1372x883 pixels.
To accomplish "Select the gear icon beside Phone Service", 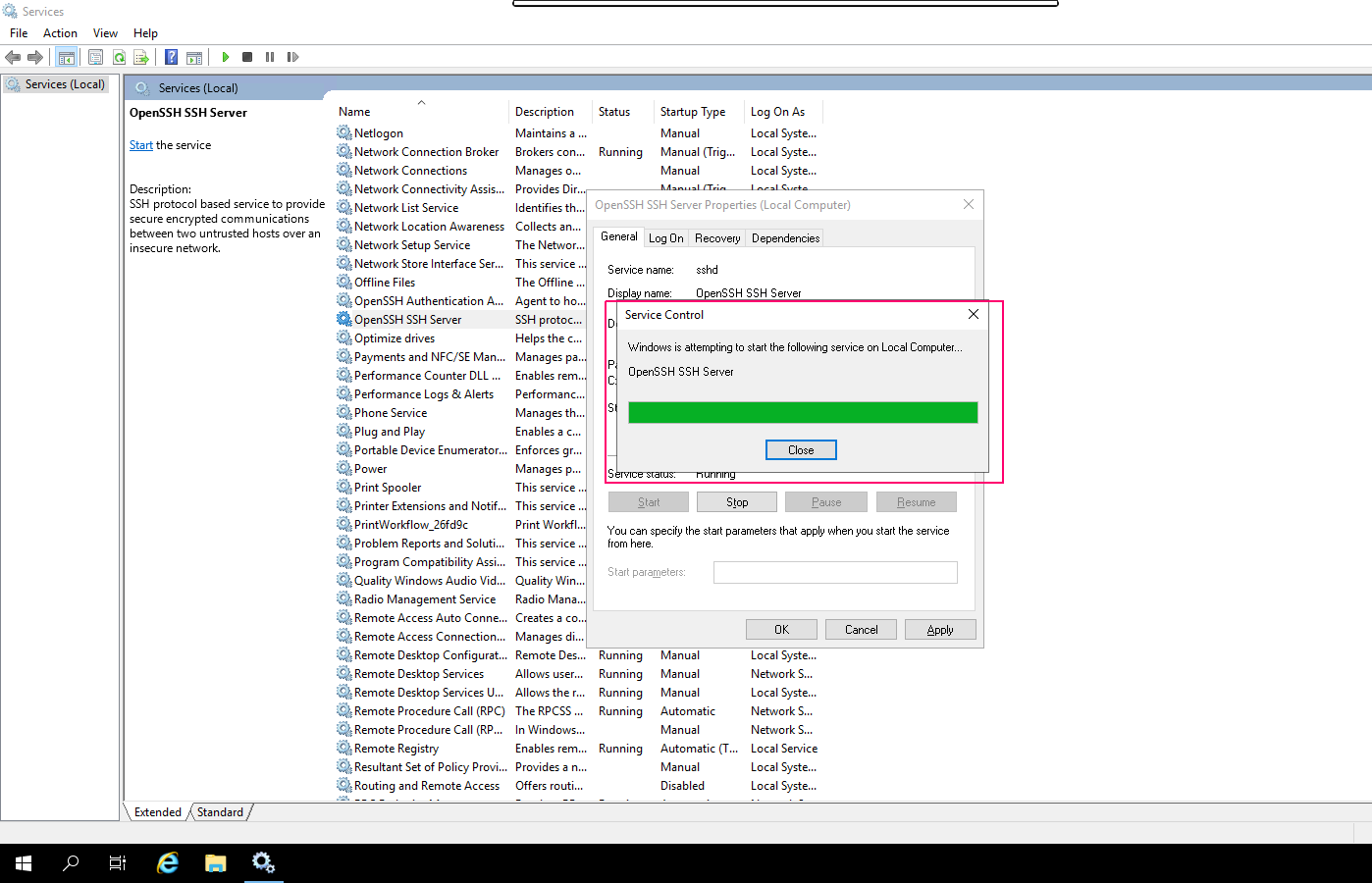I will coord(344,412).
